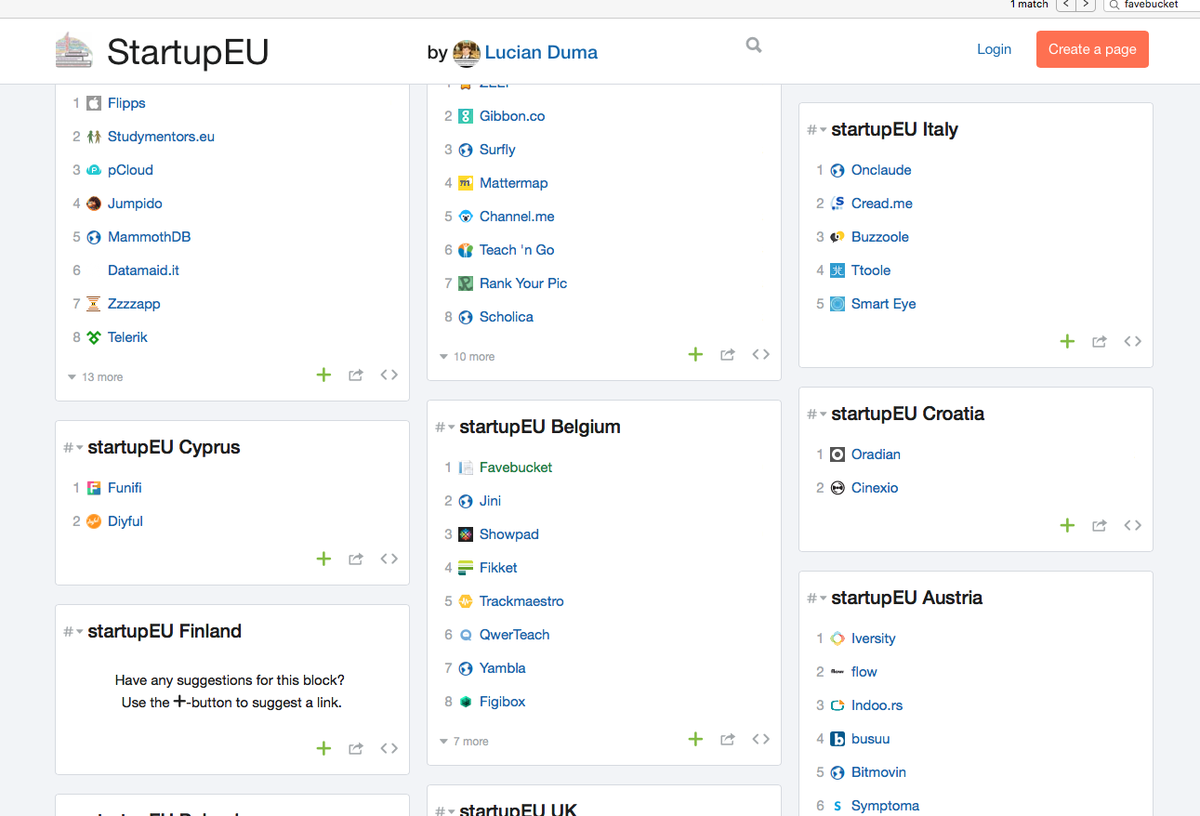Open the Oradian link
The width and height of the screenshot is (1200, 816).
(876, 454)
